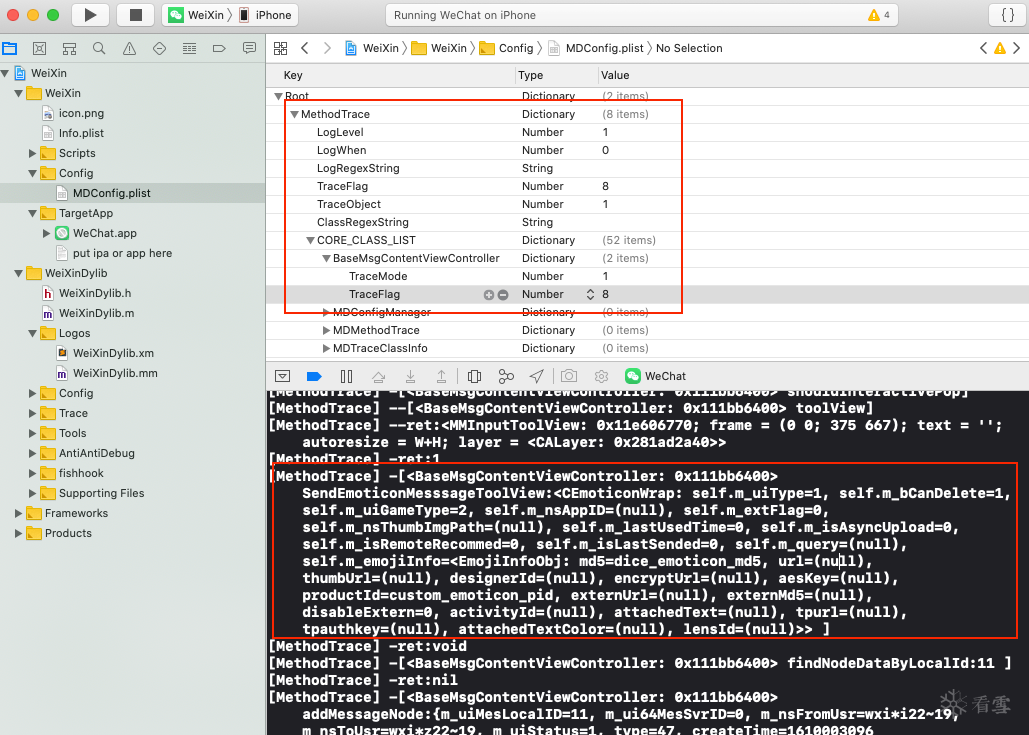
Task: Toggle breakpoints activation in debug bar
Action: click(314, 376)
